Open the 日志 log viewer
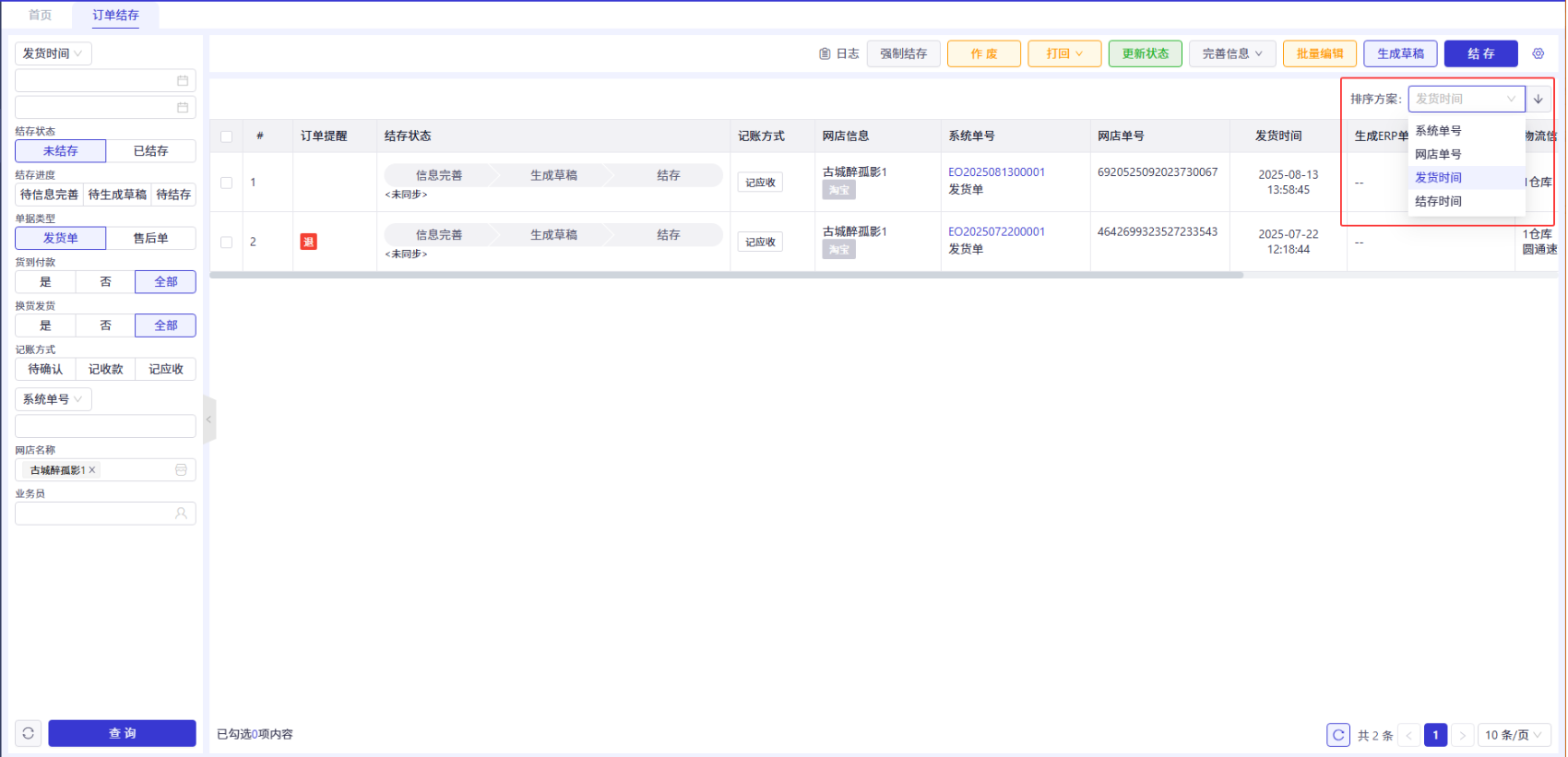Image resolution: width=1568 pixels, height=757 pixels. 838,53
